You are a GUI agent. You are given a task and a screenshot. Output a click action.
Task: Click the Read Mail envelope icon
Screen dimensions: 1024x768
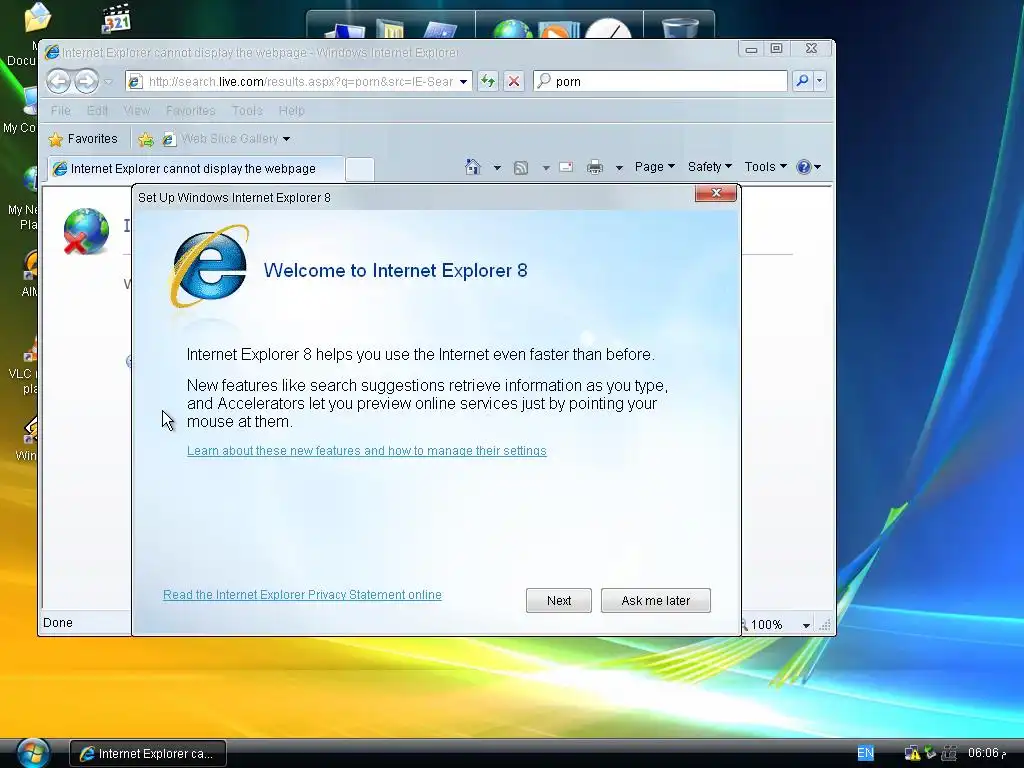pos(566,167)
